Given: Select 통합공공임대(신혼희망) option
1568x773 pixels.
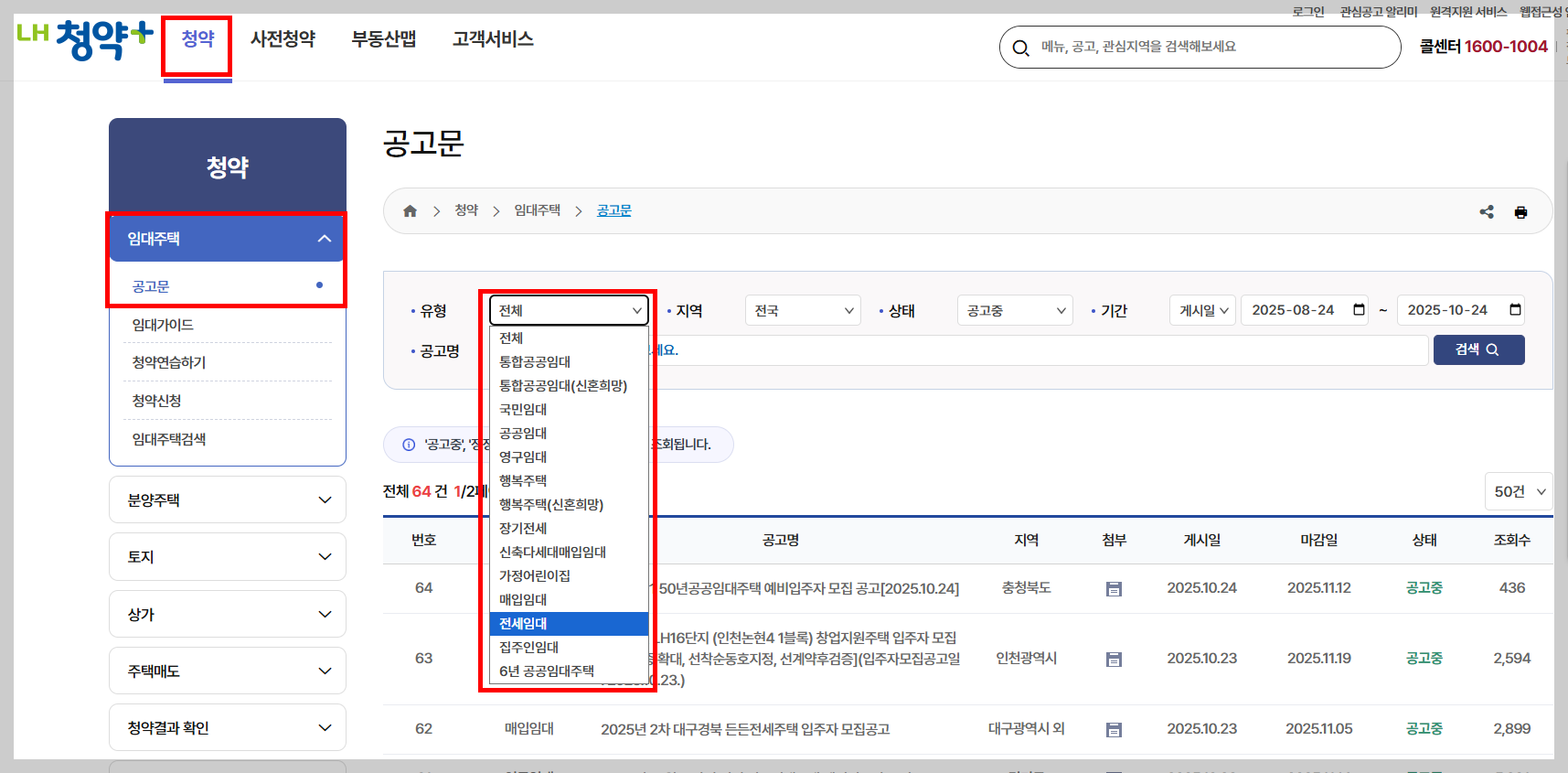Looking at the screenshot, I should 569,386.
